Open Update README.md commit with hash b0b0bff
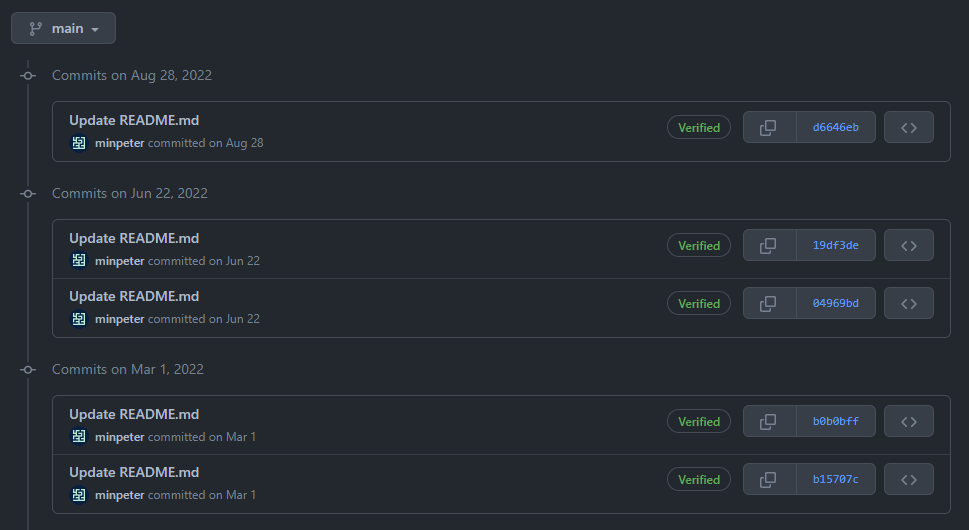Screen dimensions: 969x530 pyautogui.click(x=134, y=415)
